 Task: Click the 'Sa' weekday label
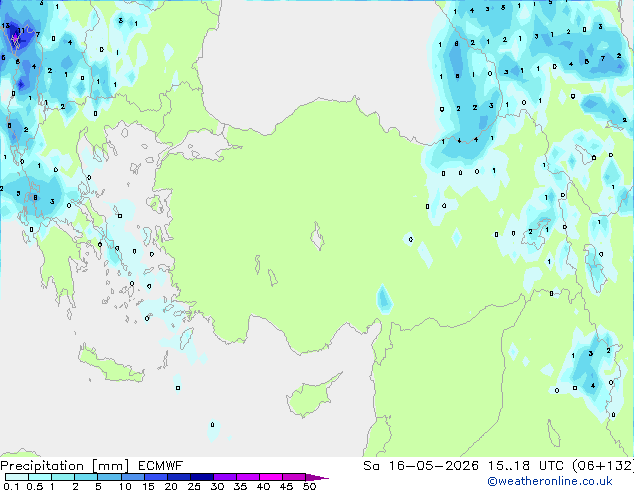tap(371, 466)
